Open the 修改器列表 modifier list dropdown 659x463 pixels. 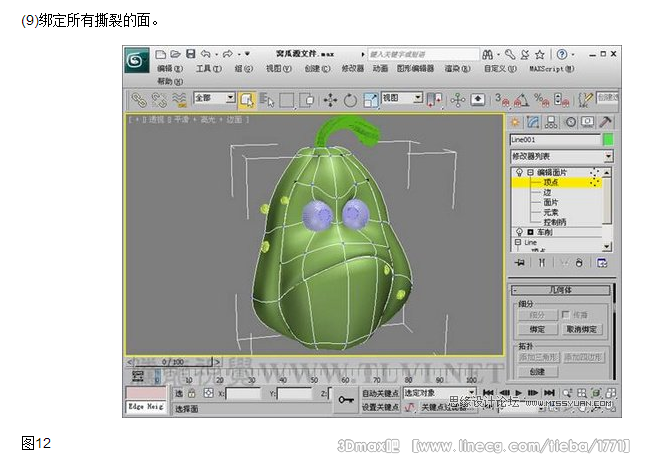click(x=561, y=156)
